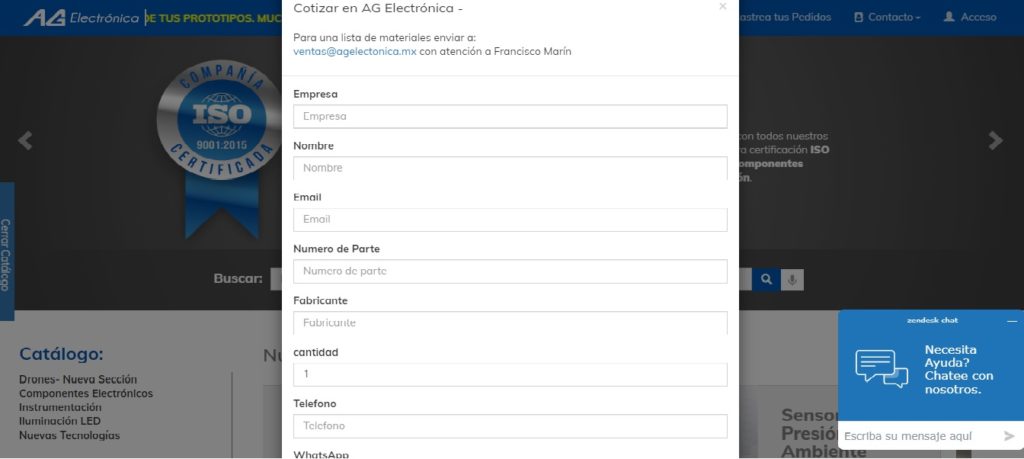Image resolution: width=1024 pixels, height=459 pixels.
Task: Activate the microphone voice search icon
Action: tap(792, 280)
